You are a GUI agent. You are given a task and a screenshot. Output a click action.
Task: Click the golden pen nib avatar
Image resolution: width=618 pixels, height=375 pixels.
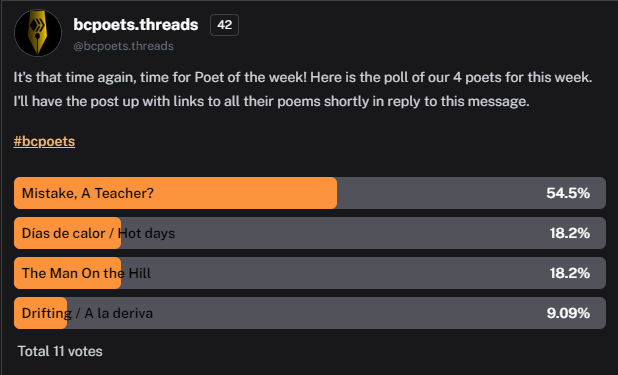pyautogui.click(x=38, y=33)
